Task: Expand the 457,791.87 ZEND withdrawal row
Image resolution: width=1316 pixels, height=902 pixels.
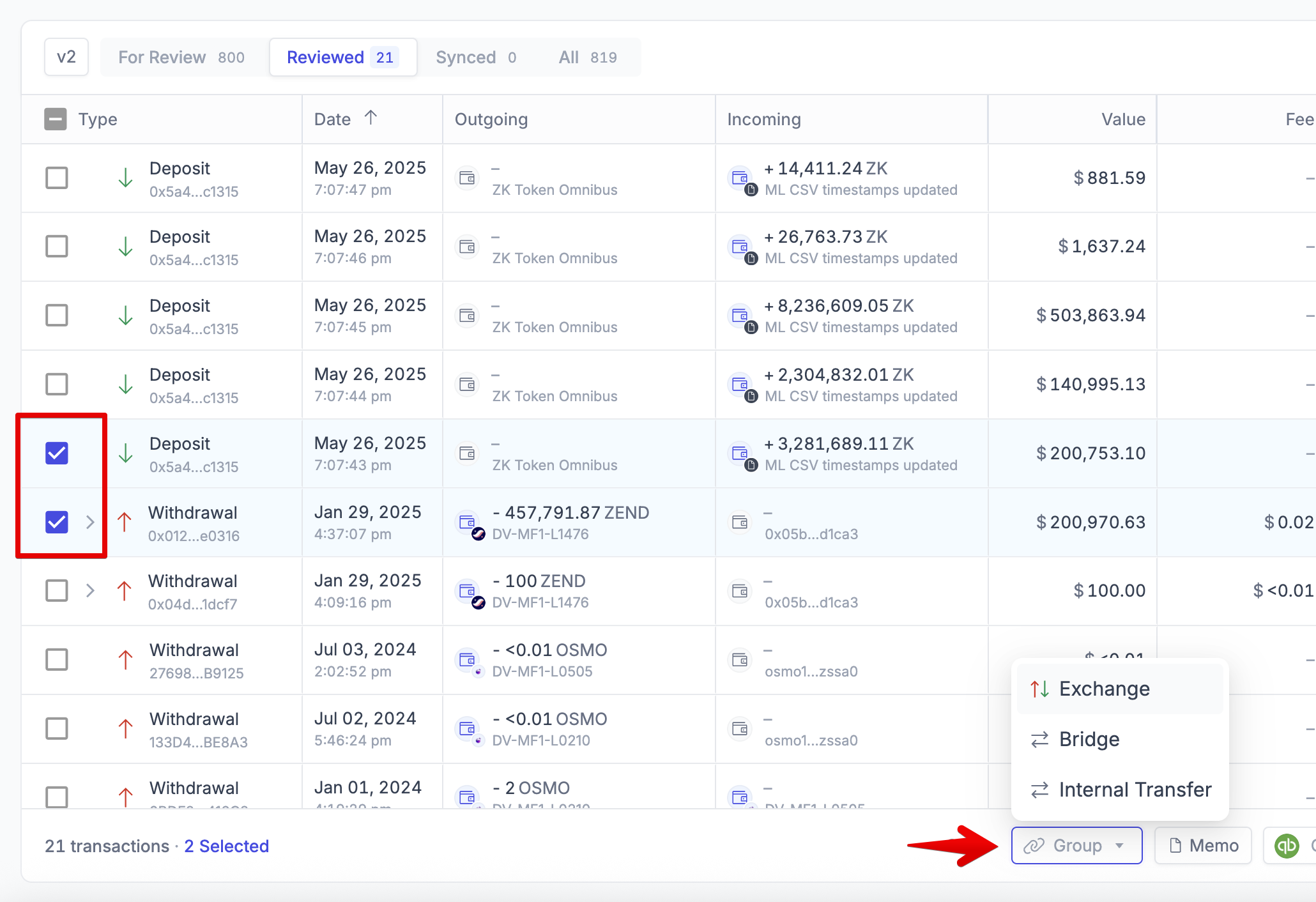Action: (90, 522)
